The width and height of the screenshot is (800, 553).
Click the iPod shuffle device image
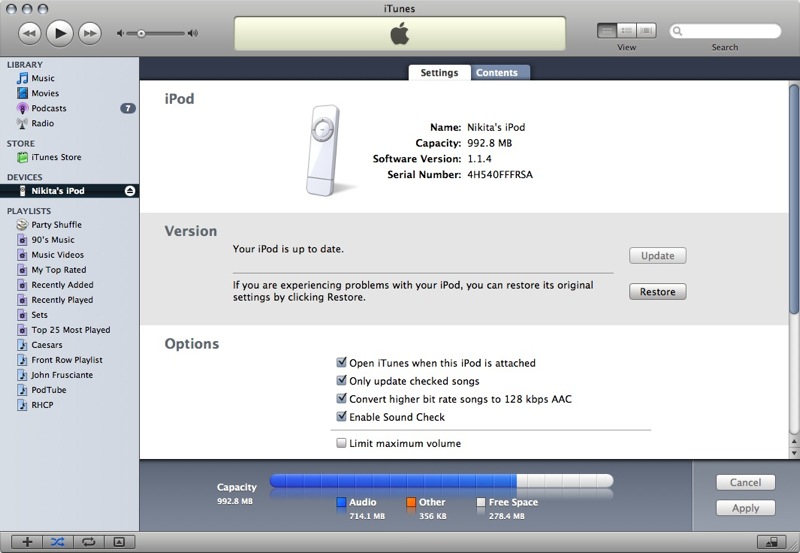323,150
